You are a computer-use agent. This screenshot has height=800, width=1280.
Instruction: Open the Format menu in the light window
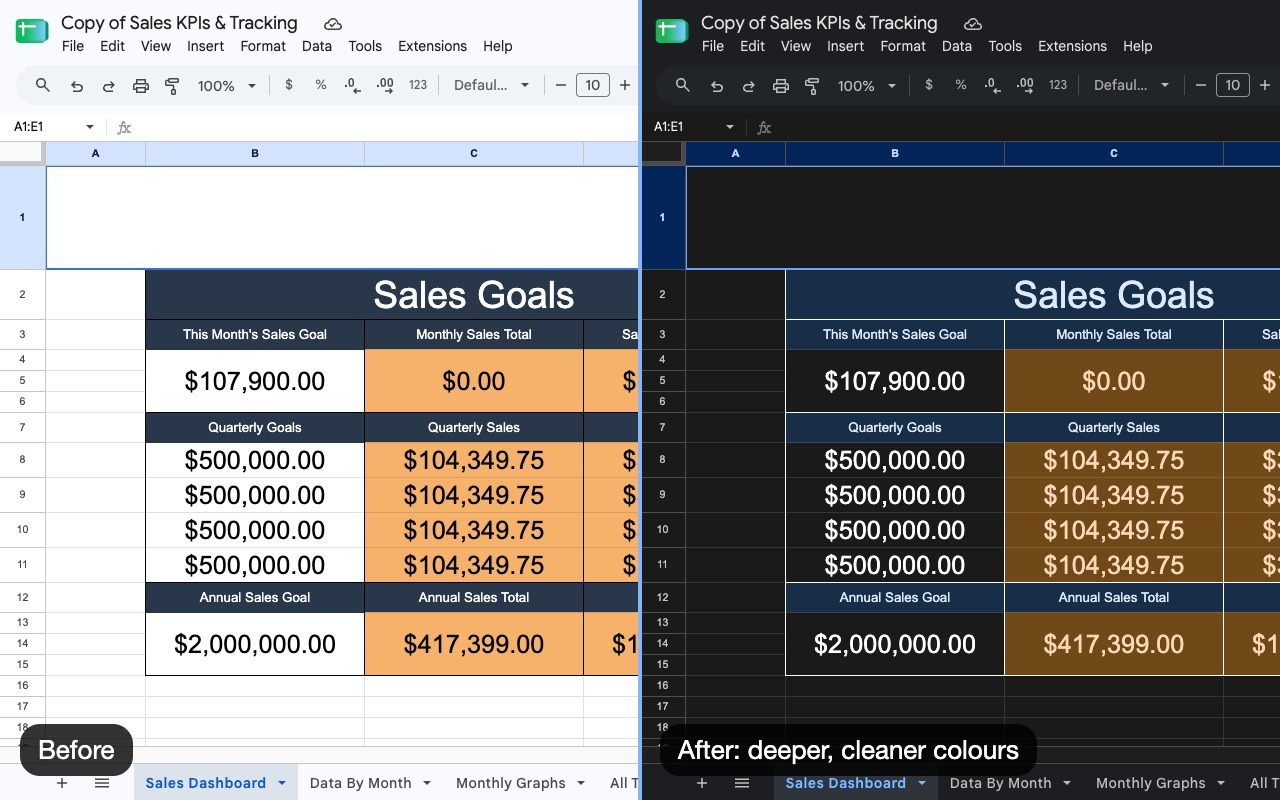(263, 46)
